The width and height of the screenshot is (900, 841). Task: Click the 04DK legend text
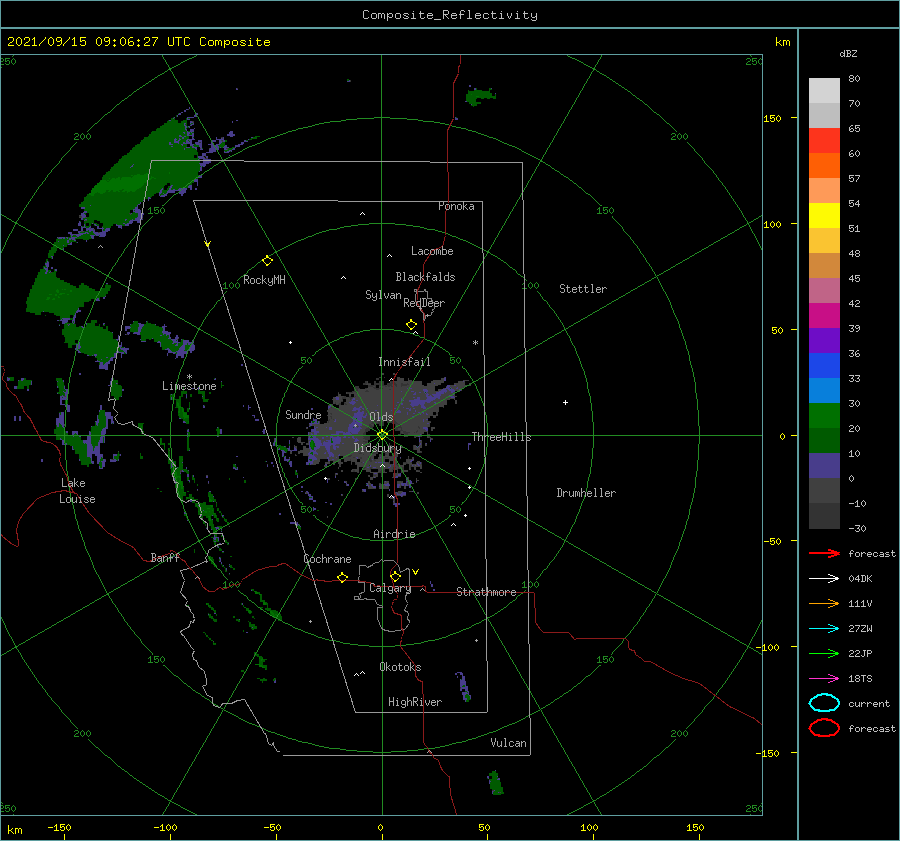coord(860,579)
